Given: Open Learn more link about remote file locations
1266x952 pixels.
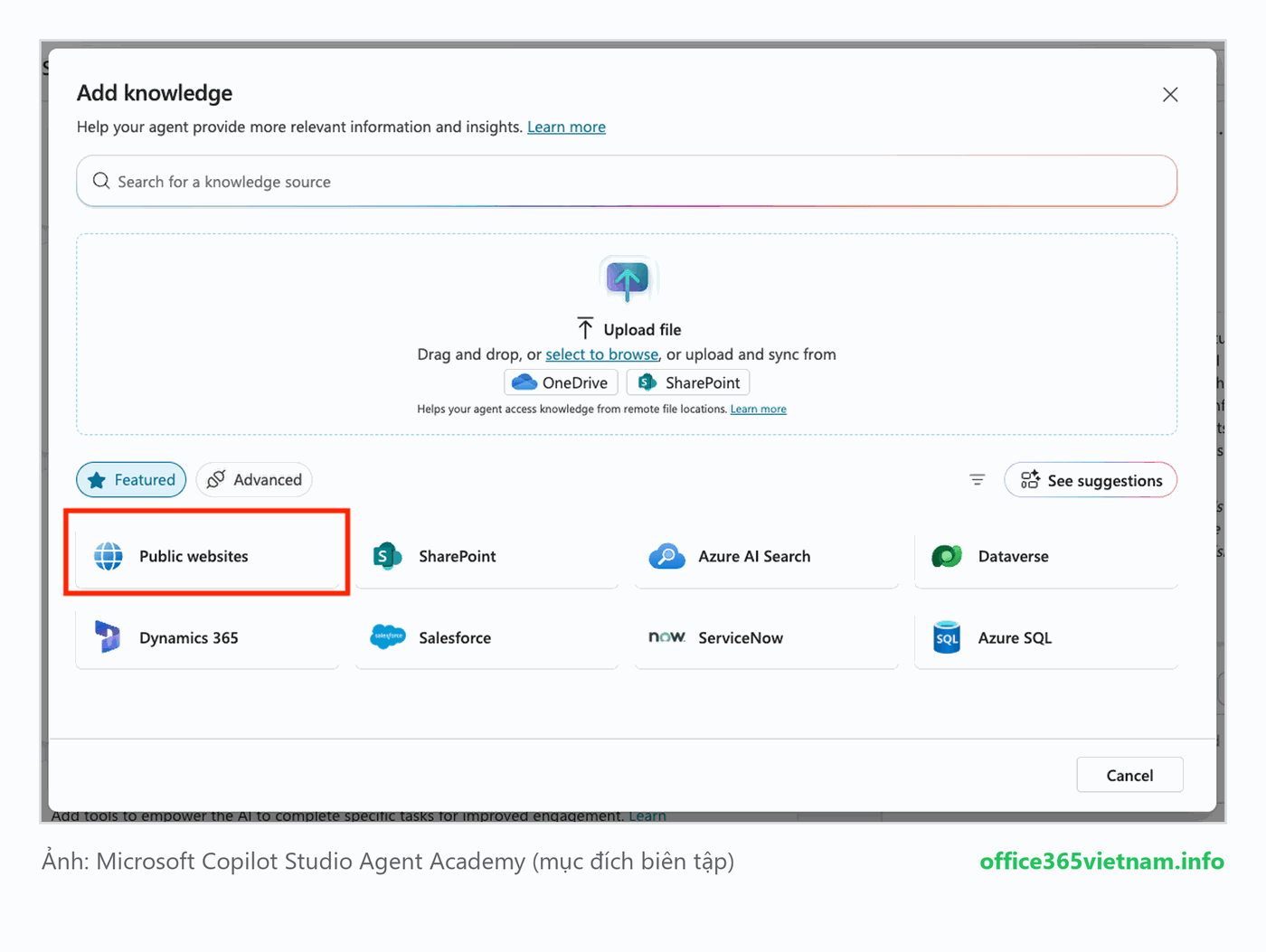Looking at the screenshot, I should [759, 409].
